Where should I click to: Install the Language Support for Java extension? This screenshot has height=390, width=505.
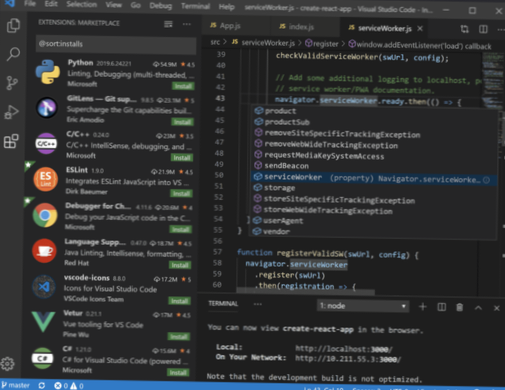coord(180,265)
